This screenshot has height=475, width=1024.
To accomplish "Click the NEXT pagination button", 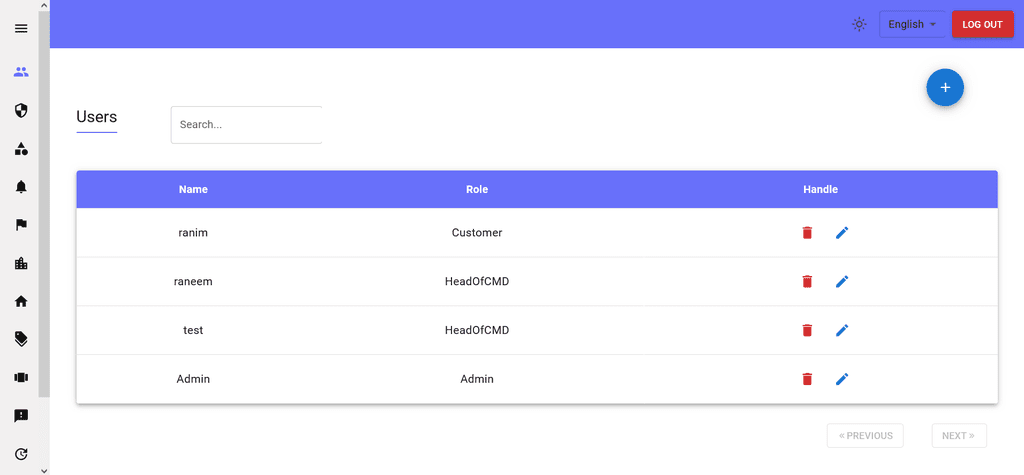I will (959, 436).
